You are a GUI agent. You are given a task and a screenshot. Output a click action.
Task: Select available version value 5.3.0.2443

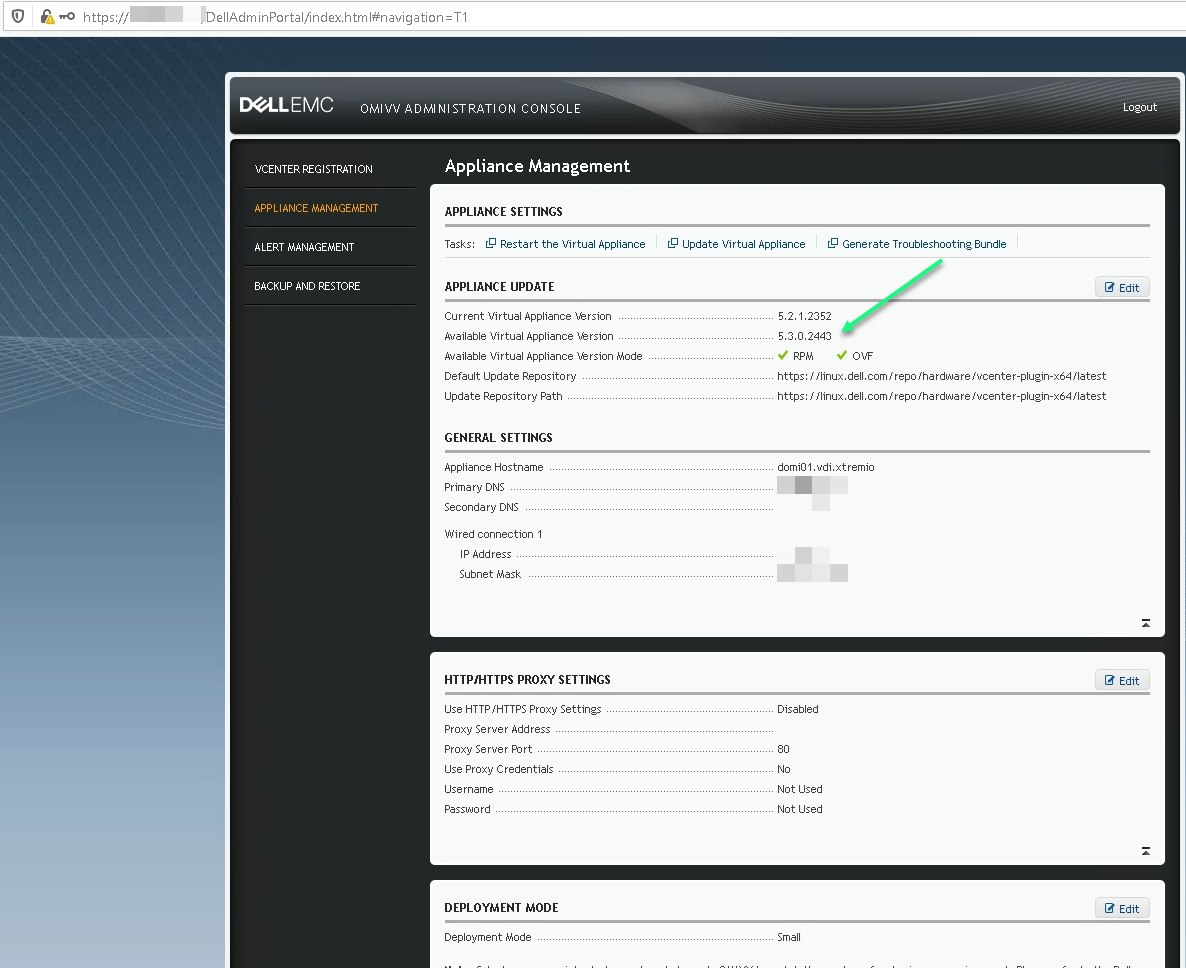[804, 336]
